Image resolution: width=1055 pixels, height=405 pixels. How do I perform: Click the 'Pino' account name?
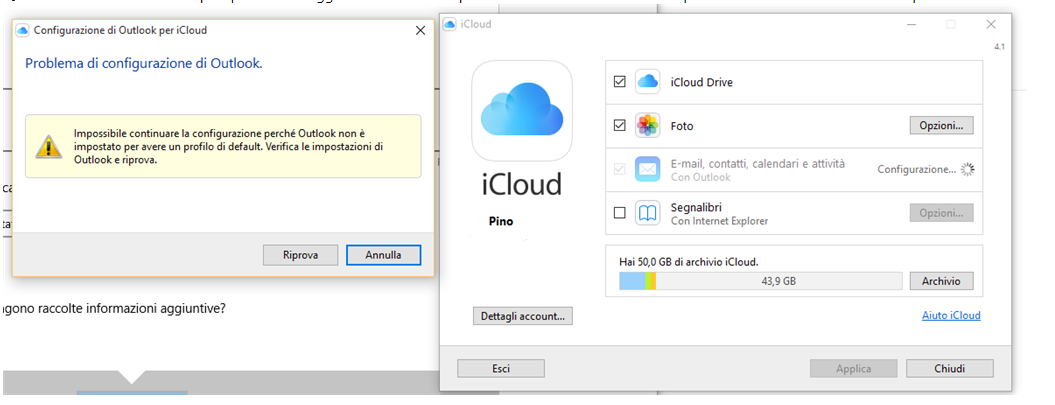(501, 221)
